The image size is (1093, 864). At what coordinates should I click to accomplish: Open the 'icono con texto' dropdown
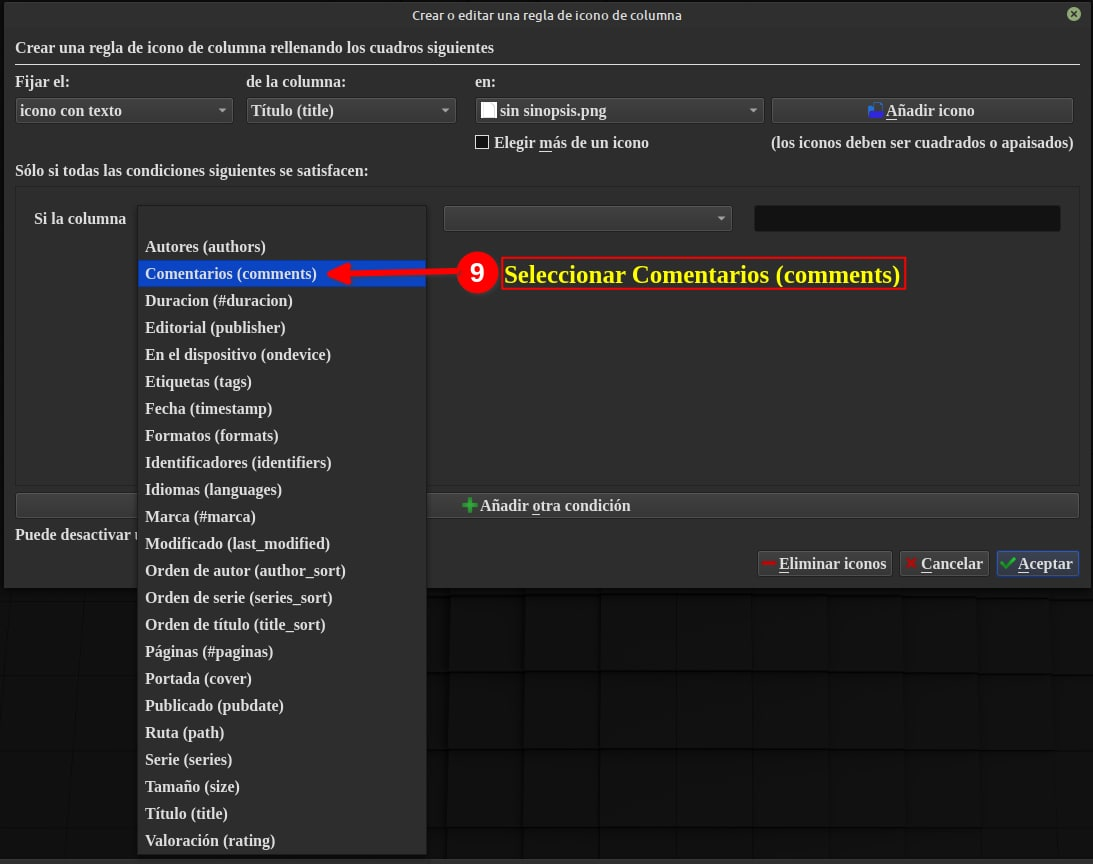pos(124,111)
